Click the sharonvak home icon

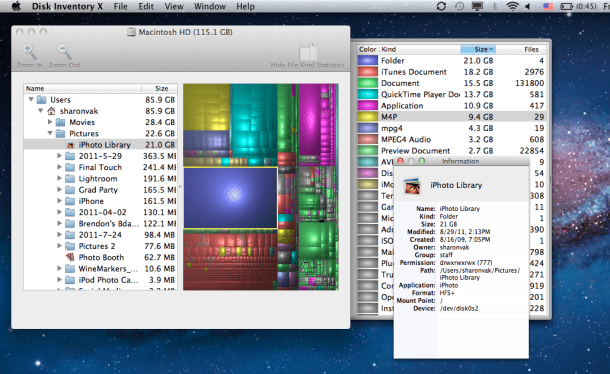click(51, 111)
